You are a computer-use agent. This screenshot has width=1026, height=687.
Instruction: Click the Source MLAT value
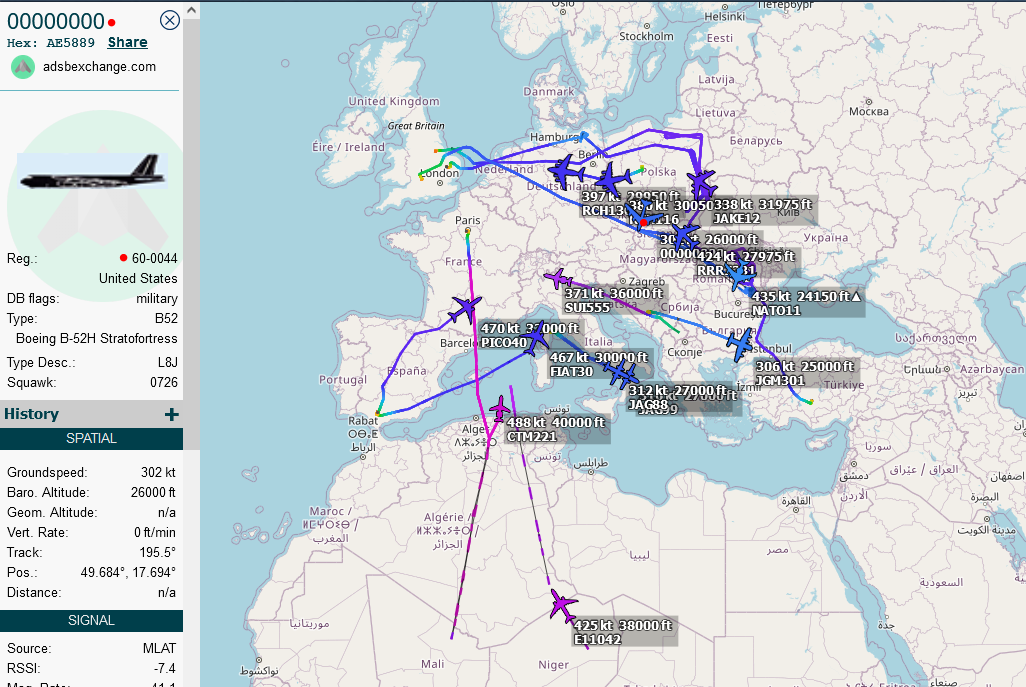pyautogui.click(x=160, y=648)
